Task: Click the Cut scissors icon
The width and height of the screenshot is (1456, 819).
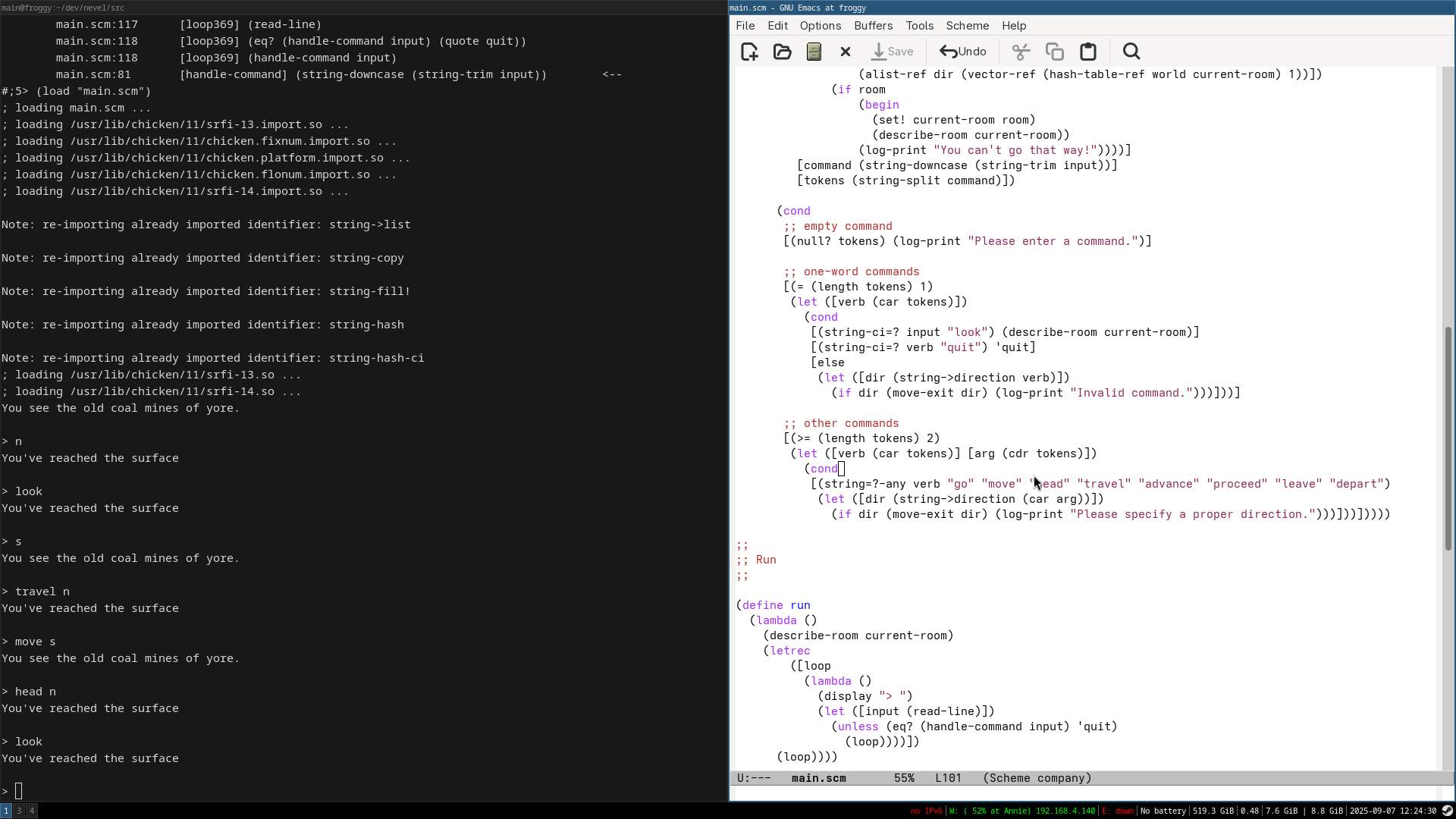Action: (1021, 52)
